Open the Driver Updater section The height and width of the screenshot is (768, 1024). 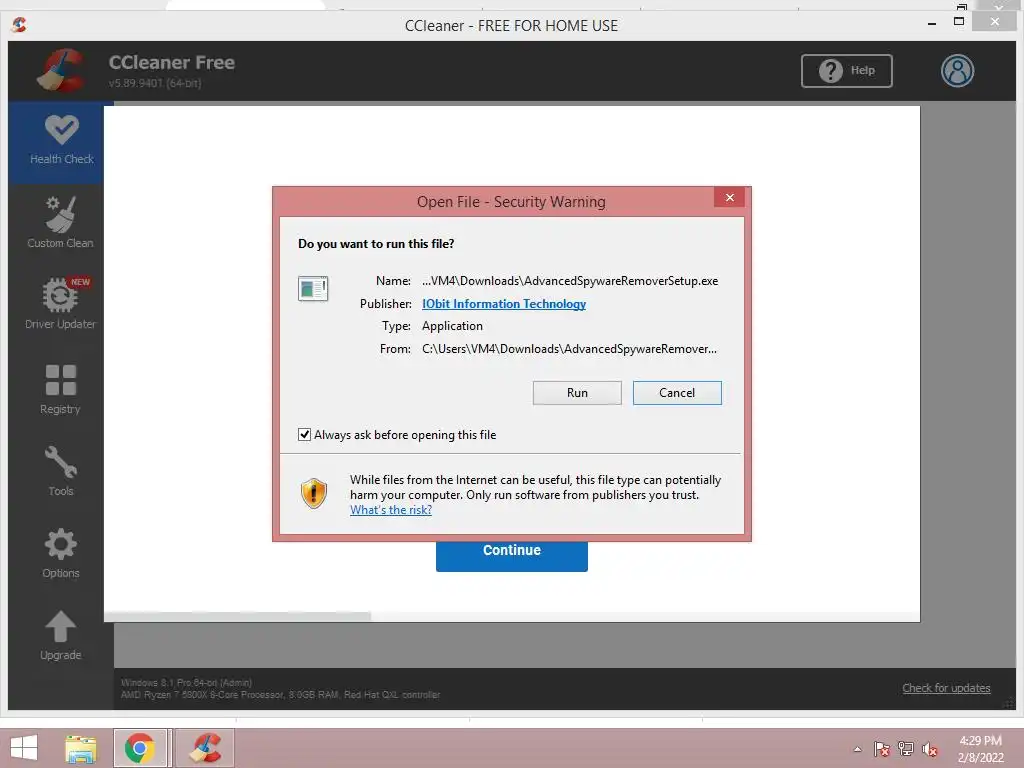coord(61,304)
